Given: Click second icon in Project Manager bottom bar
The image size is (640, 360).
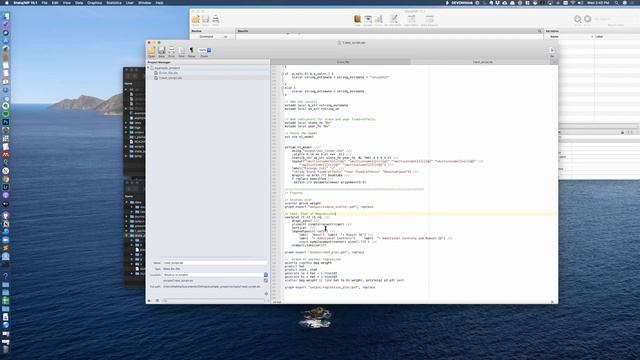Looking at the screenshot, I should coord(157,300).
